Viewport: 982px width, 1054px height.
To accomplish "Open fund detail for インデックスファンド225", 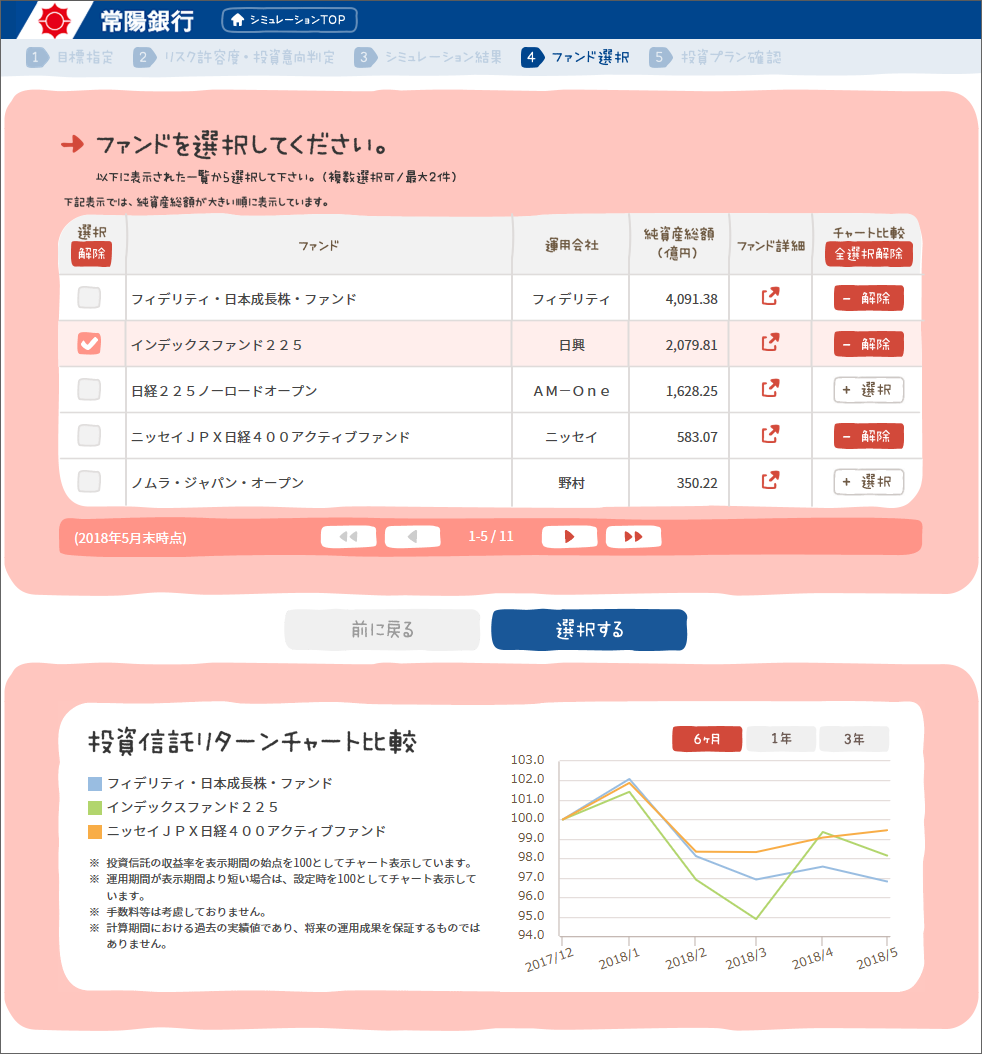I will click(770, 342).
